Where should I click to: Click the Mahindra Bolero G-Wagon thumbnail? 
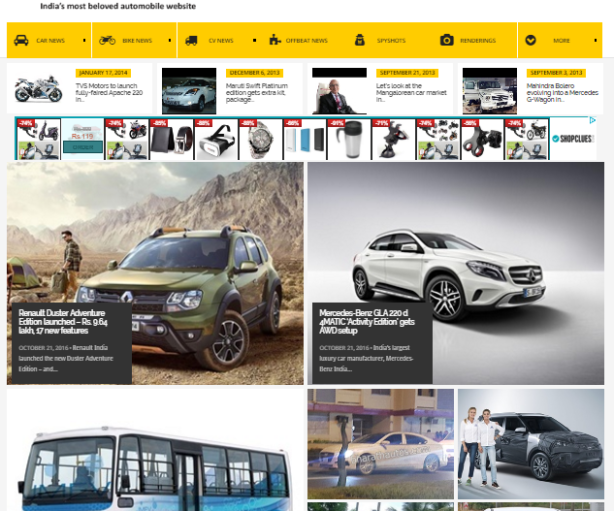pos(489,91)
